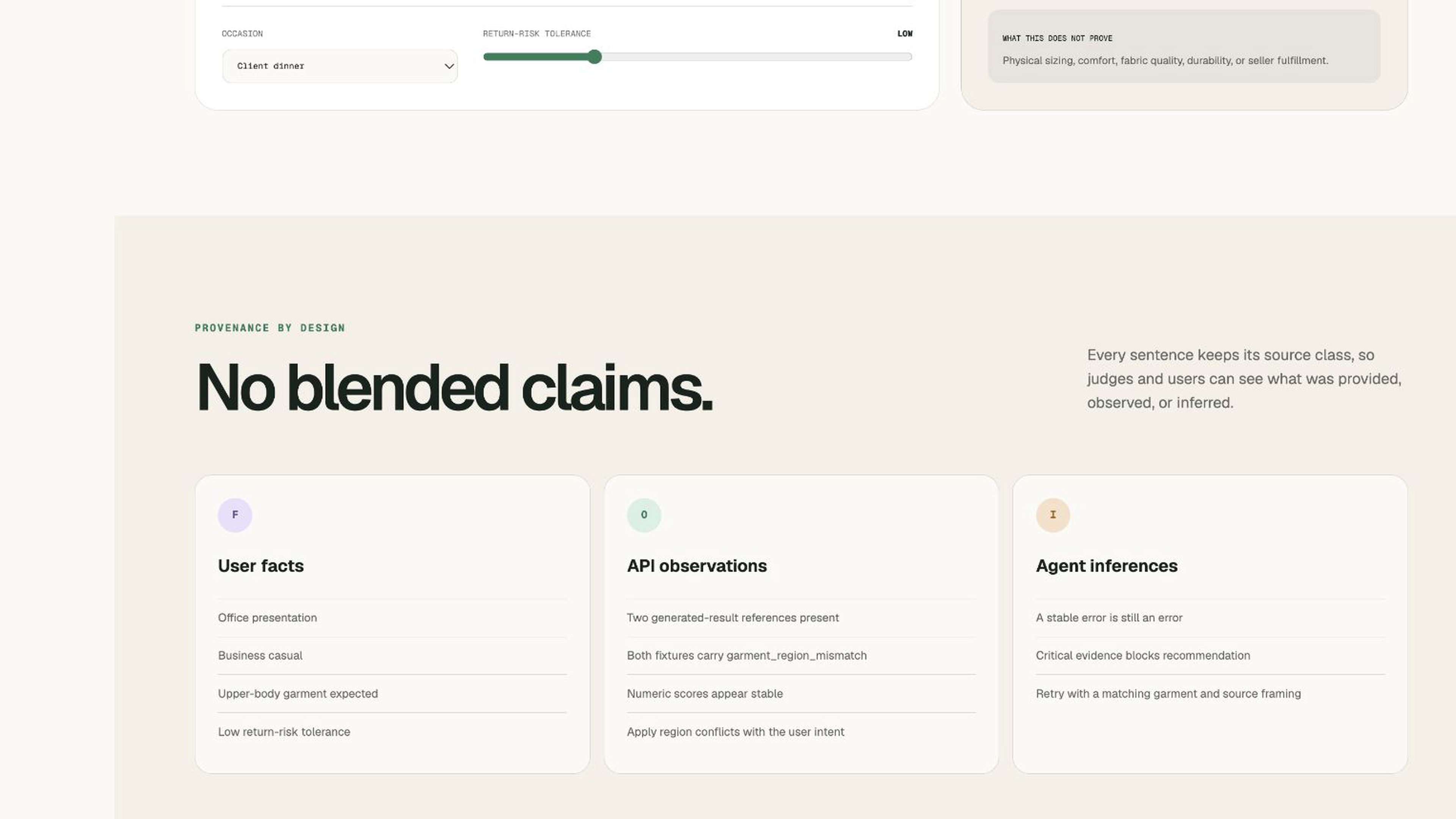1456x819 pixels.
Task: Click Both fixtures carry garment_region_mismatch row
Action: [x=801, y=656]
